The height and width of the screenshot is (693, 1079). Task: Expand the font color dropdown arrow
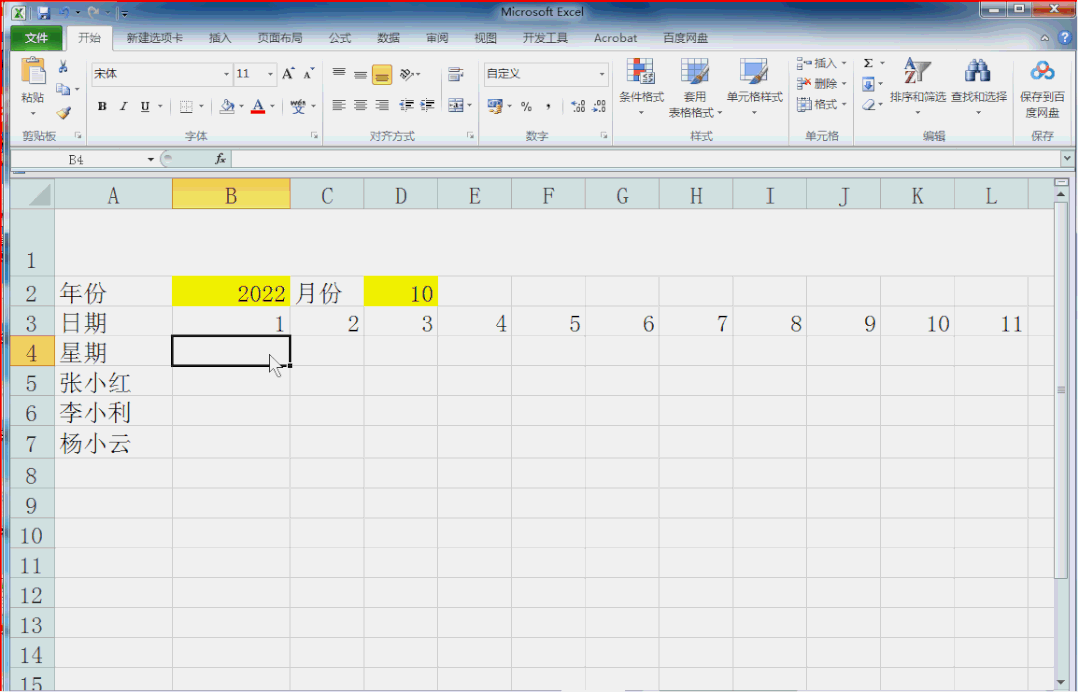(x=273, y=107)
